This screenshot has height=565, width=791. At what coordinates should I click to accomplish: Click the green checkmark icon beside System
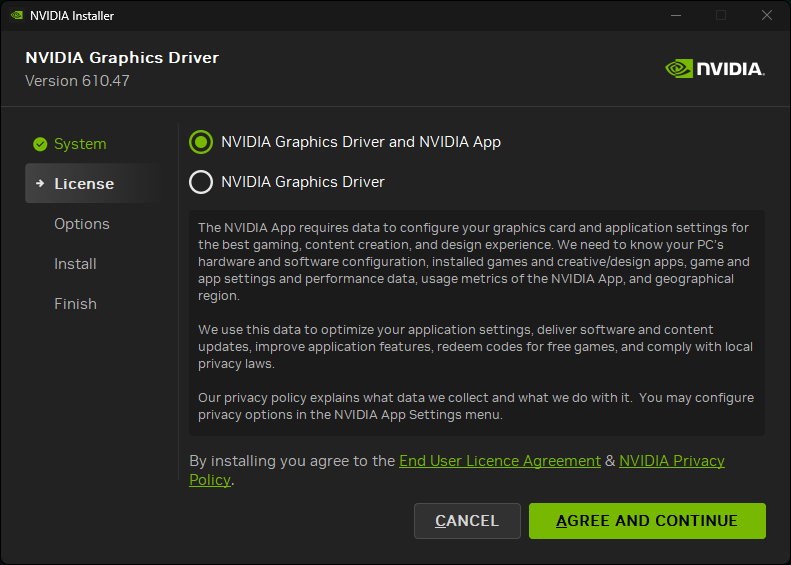coord(40,144)
